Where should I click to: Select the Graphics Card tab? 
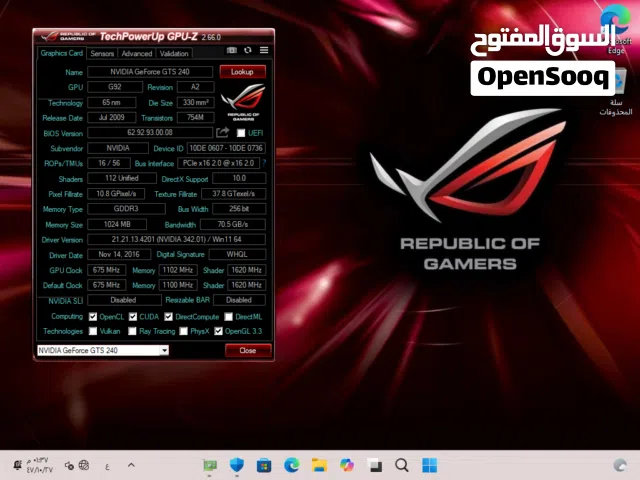[62, 53]
